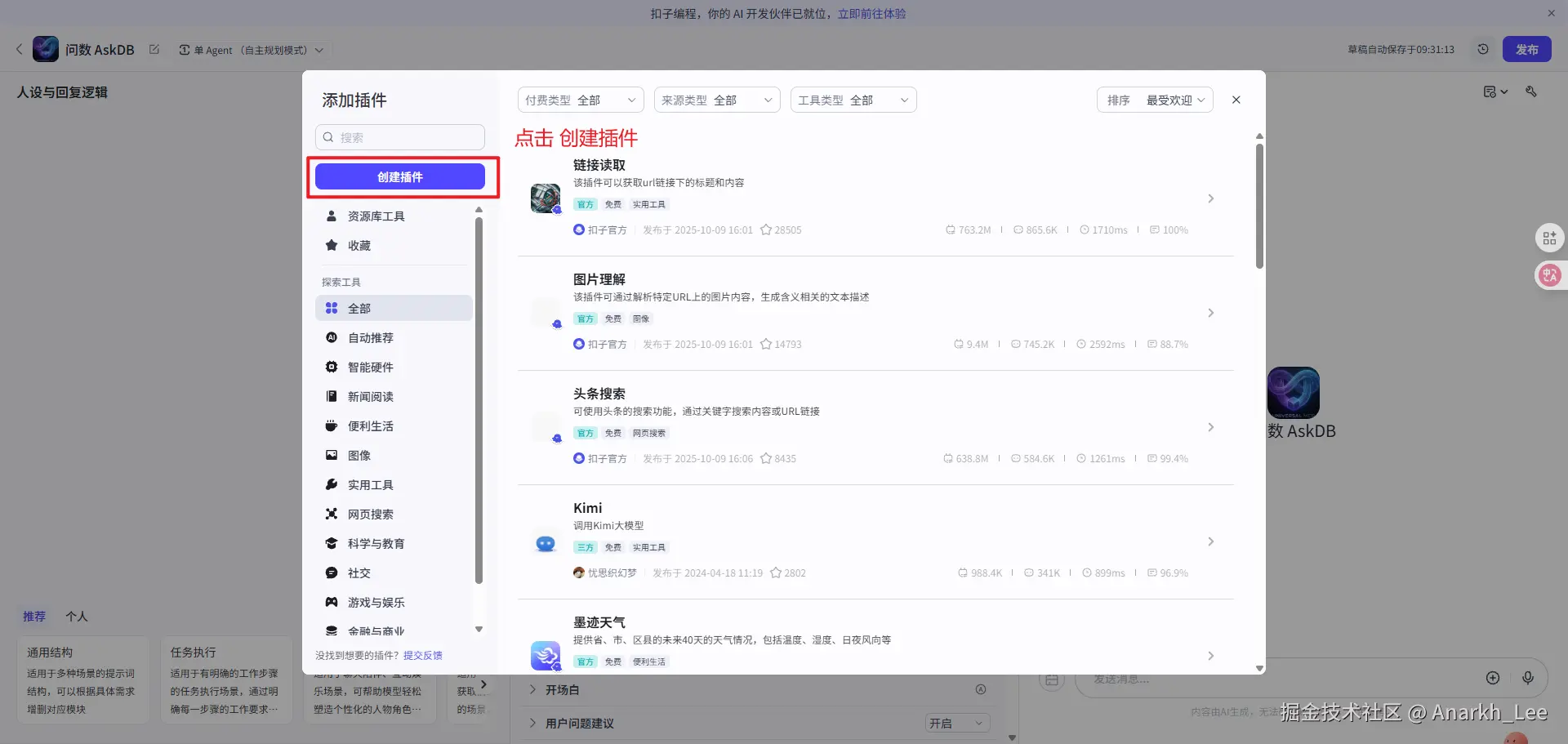Favorite 图片理解 via its star icon
This screenshot has width=1568, height=744.
766,345
